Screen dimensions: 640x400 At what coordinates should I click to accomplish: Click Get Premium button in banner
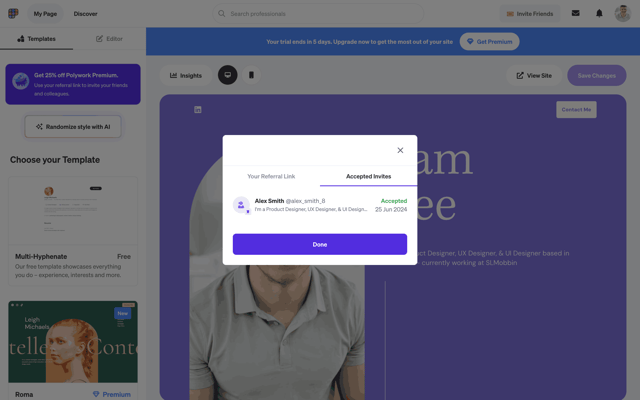coord(489,42)
